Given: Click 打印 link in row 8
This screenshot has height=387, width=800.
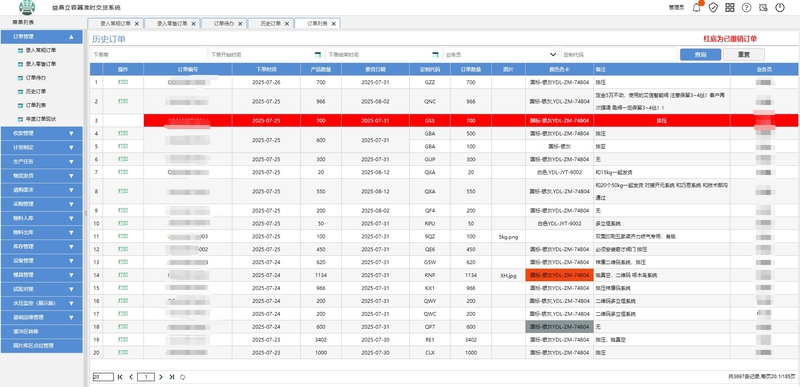Looking at the screenshot, I should [x=123, y=191].
